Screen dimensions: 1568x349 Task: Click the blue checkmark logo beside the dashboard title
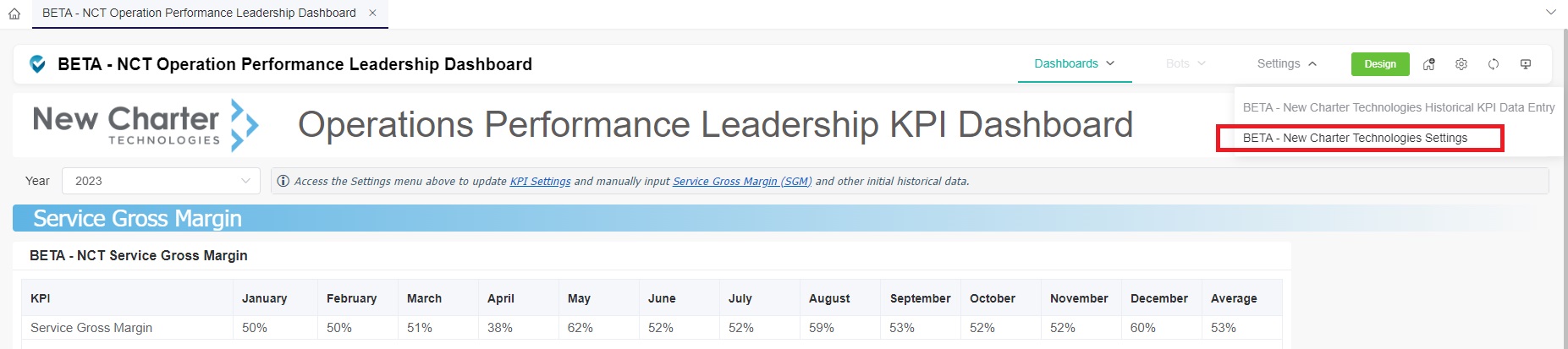tap(38, 64)
